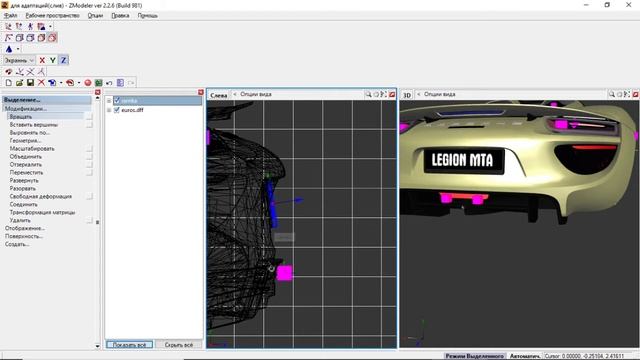Toggle options box beside Масштабировать
The image size is (640, 360).
tap(89, 149)
